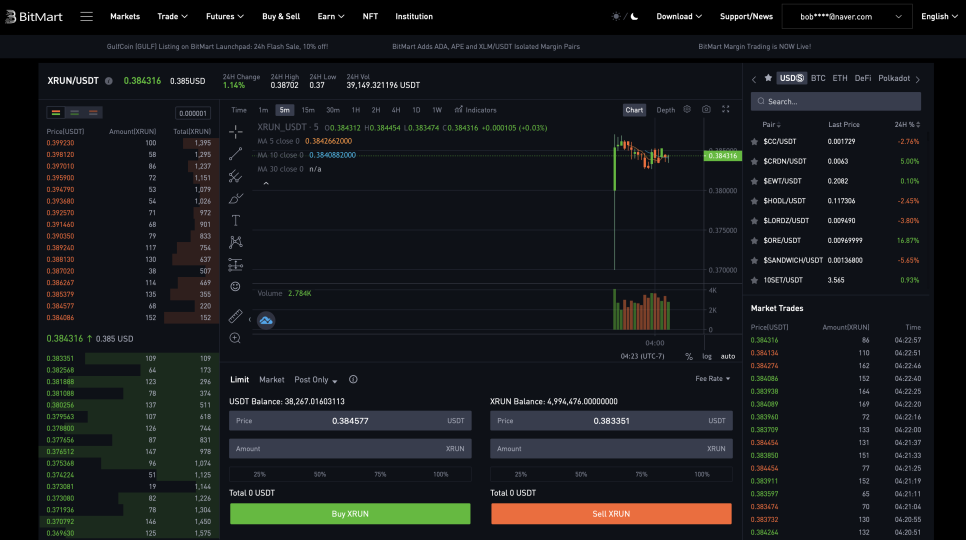Select the crosshair cursor tool
Viewport: 966px width, 540px height.
(x=235, y=132)
